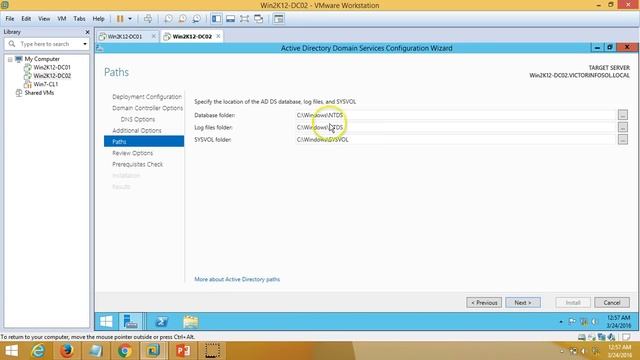The image size is (640, 360).
Task: Launch PowerShell from the guest taskbar
Action: click(x=161, y=322)
